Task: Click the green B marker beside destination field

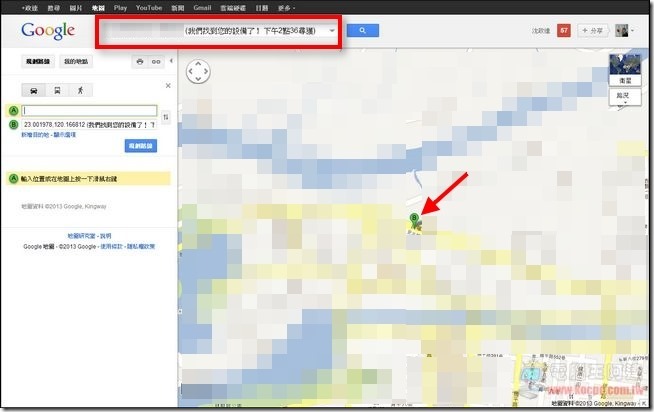Action: pyautogui.click(x=14, y=124)
